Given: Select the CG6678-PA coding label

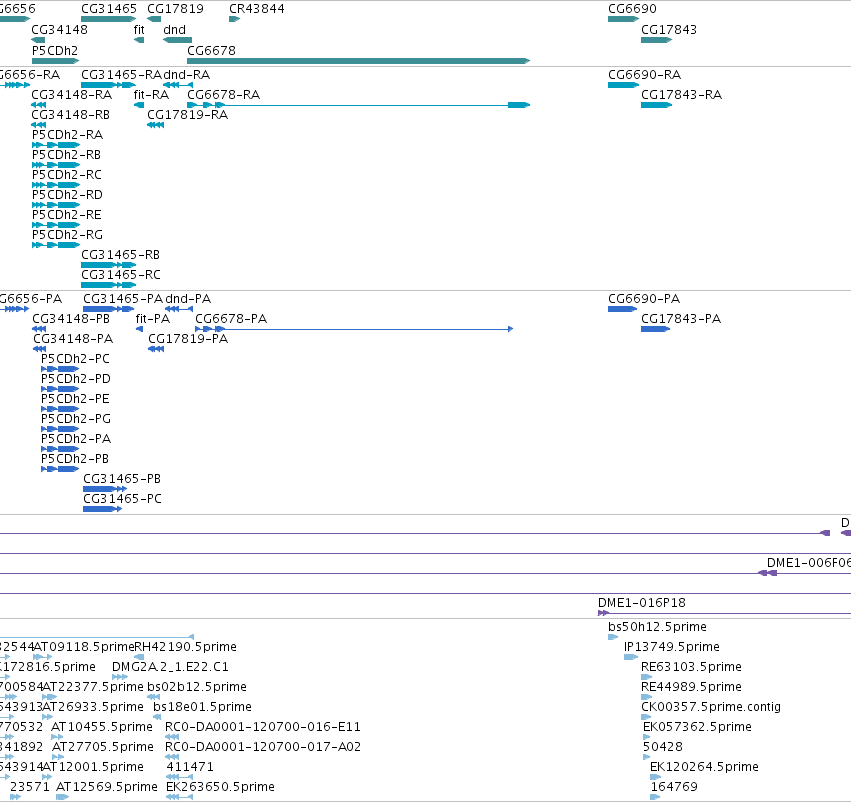Looking at the screenshot, I should 231,319.
